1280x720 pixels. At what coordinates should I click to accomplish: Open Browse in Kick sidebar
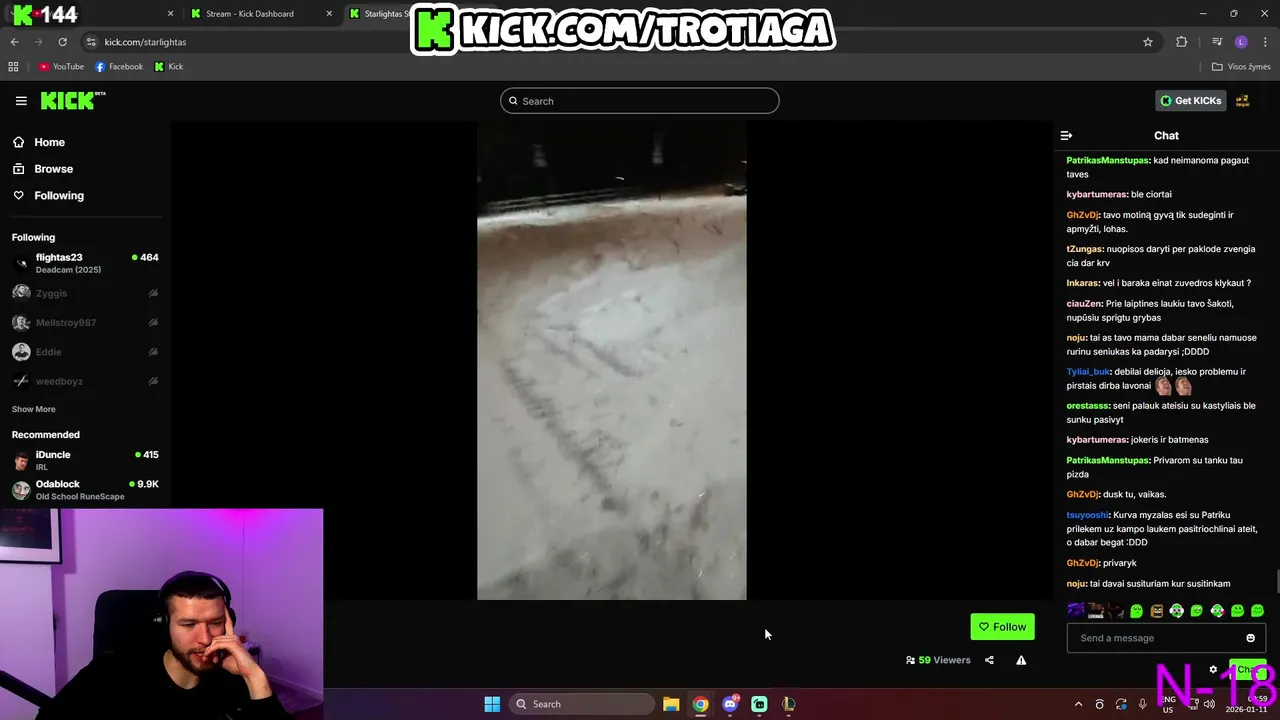pos(53,169)
